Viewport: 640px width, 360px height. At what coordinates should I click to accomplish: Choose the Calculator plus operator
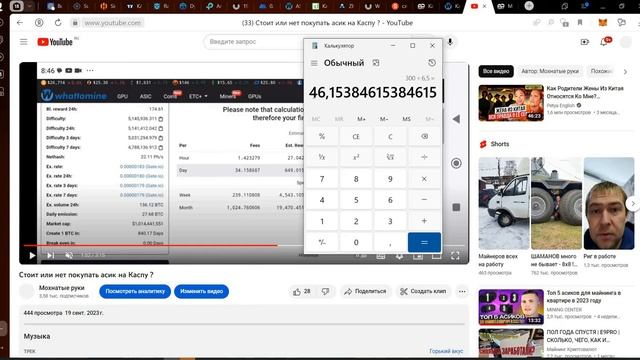(424, 221)
